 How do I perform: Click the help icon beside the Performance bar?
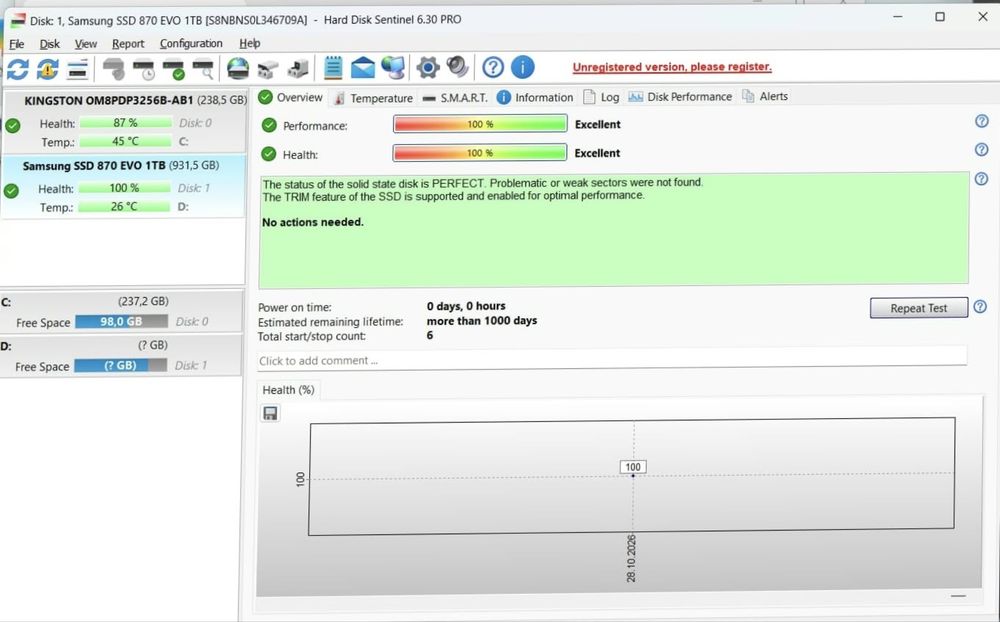coord(982,121)
